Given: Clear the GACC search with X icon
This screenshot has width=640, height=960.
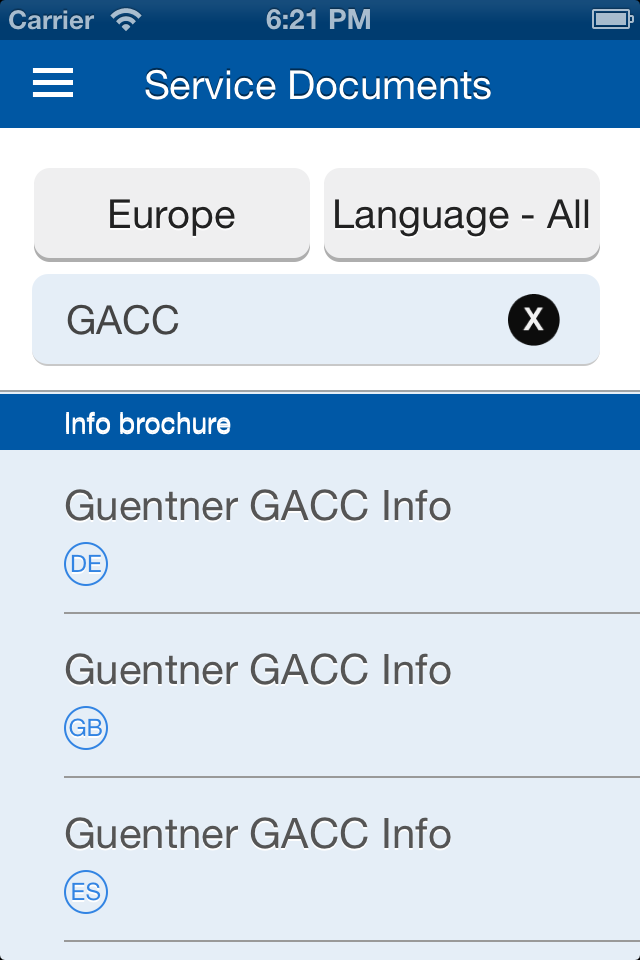Looking at the screenshot, I should point(534,320).
